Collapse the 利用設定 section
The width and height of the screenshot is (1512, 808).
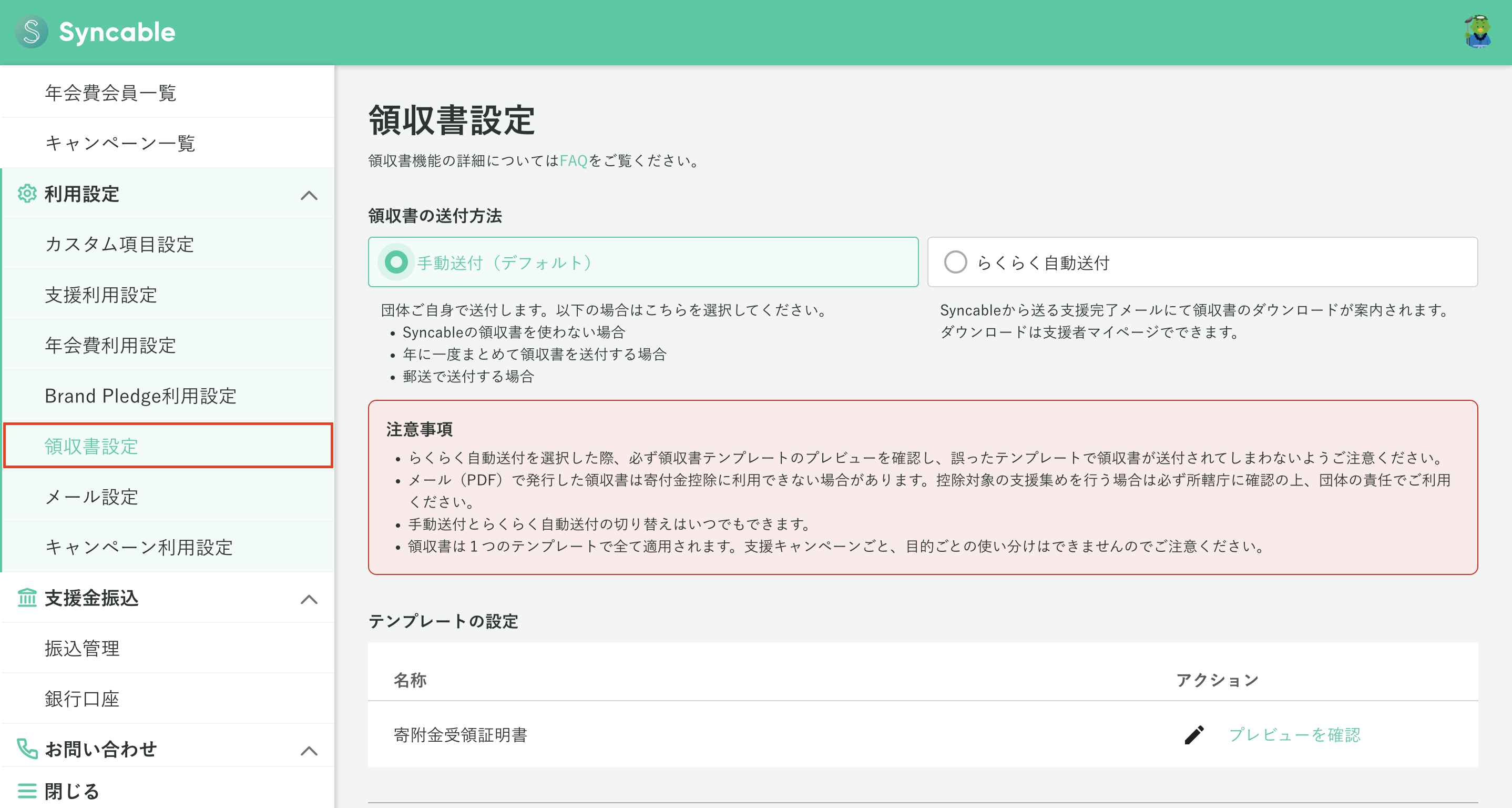click(309, 194)
